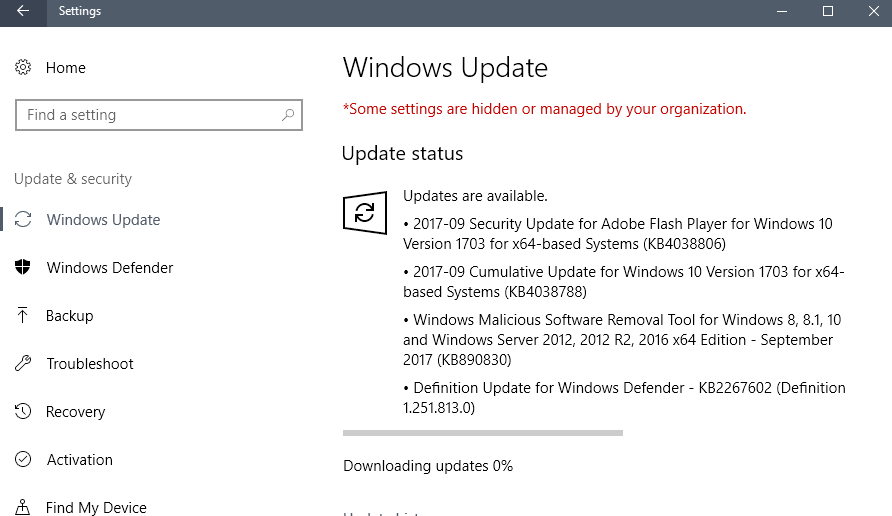Open the Troubleshoot page
892x516 pixels.
(x=90, y=364)
